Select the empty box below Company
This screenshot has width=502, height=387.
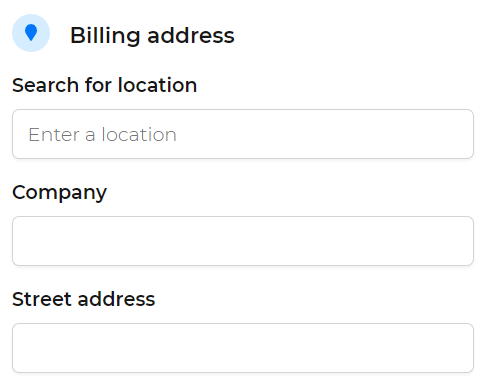click(x=243, y=241)
